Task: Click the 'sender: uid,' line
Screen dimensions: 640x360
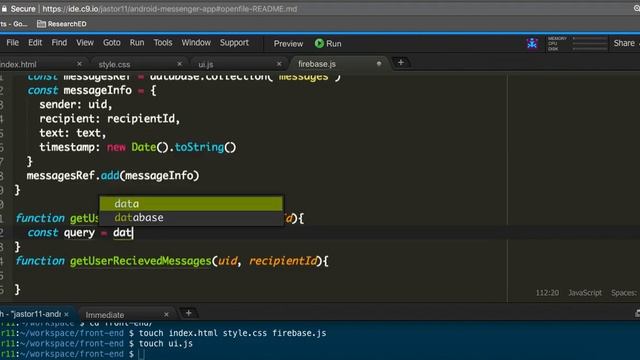Action: 76,104
